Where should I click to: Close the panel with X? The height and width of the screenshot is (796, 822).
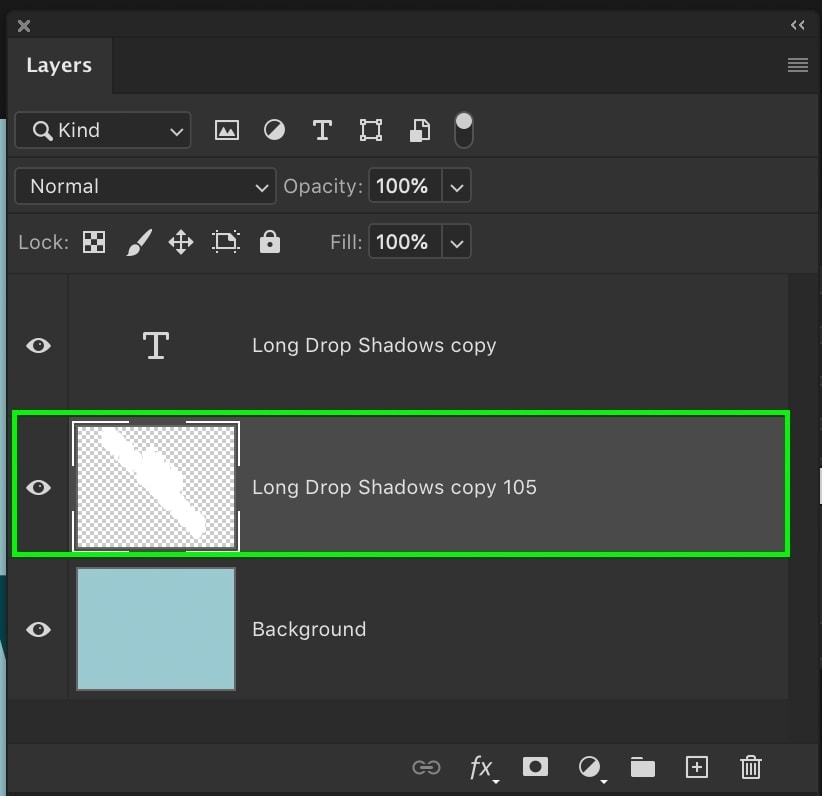click(24, 26)
